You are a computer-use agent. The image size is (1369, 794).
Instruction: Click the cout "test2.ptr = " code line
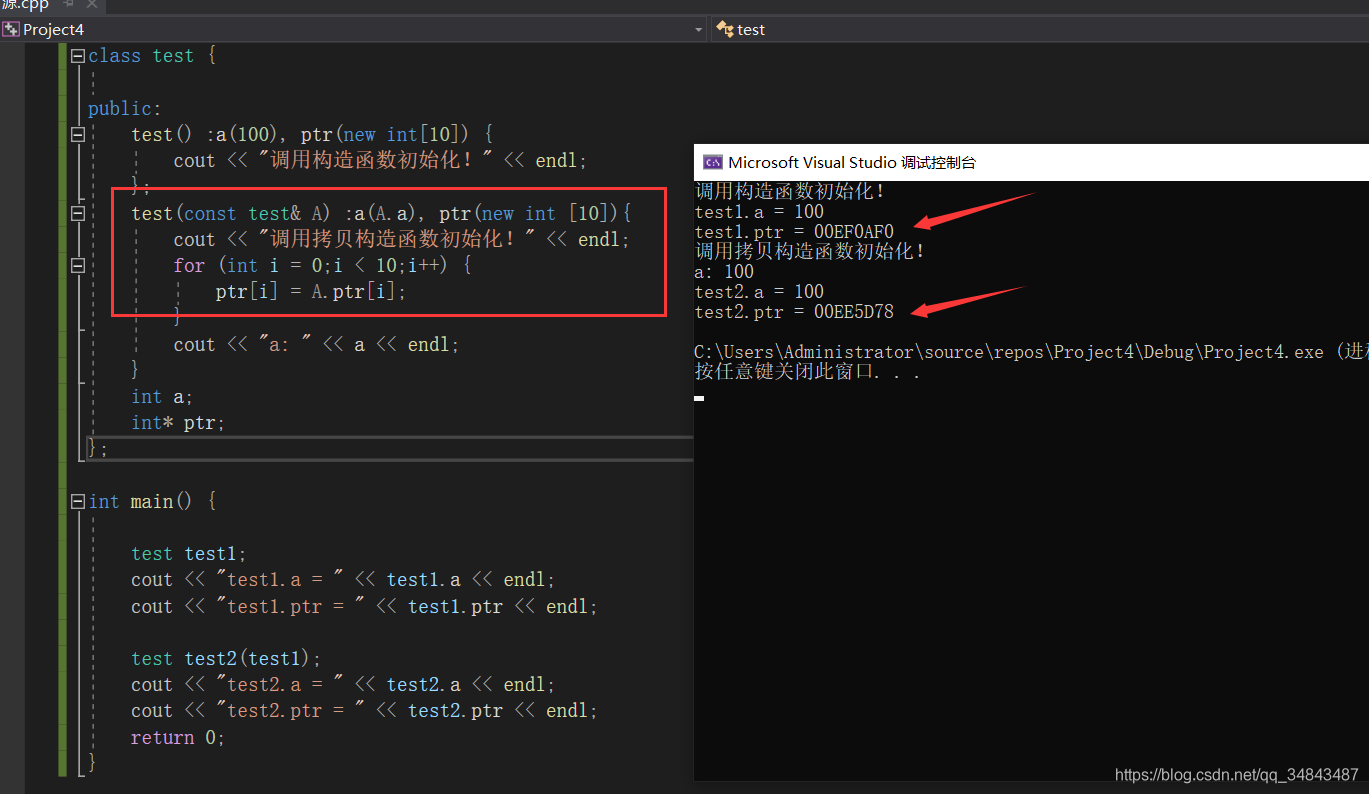click(364, 711)
